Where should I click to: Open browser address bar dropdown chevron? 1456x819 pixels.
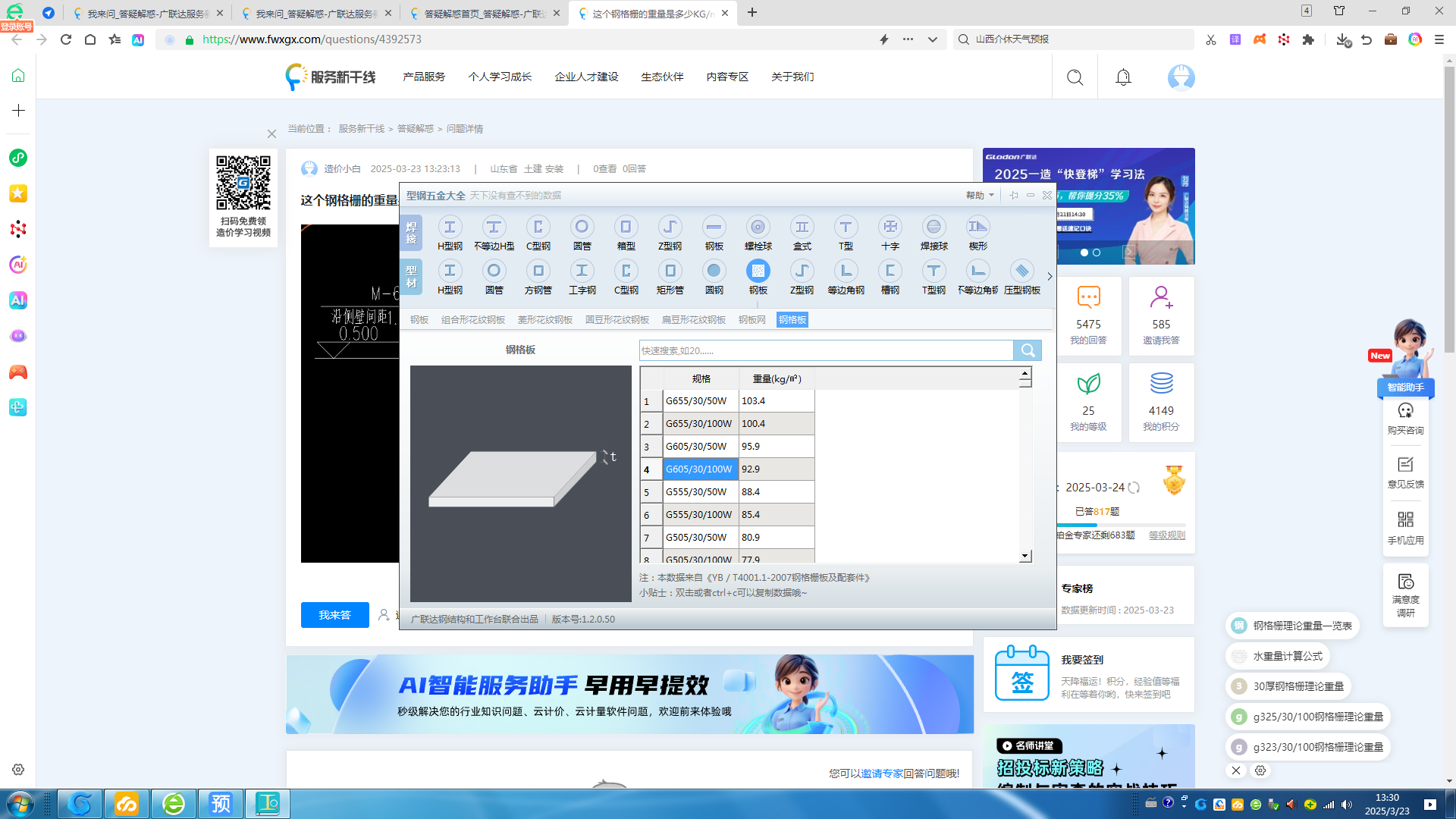(933, 39)
